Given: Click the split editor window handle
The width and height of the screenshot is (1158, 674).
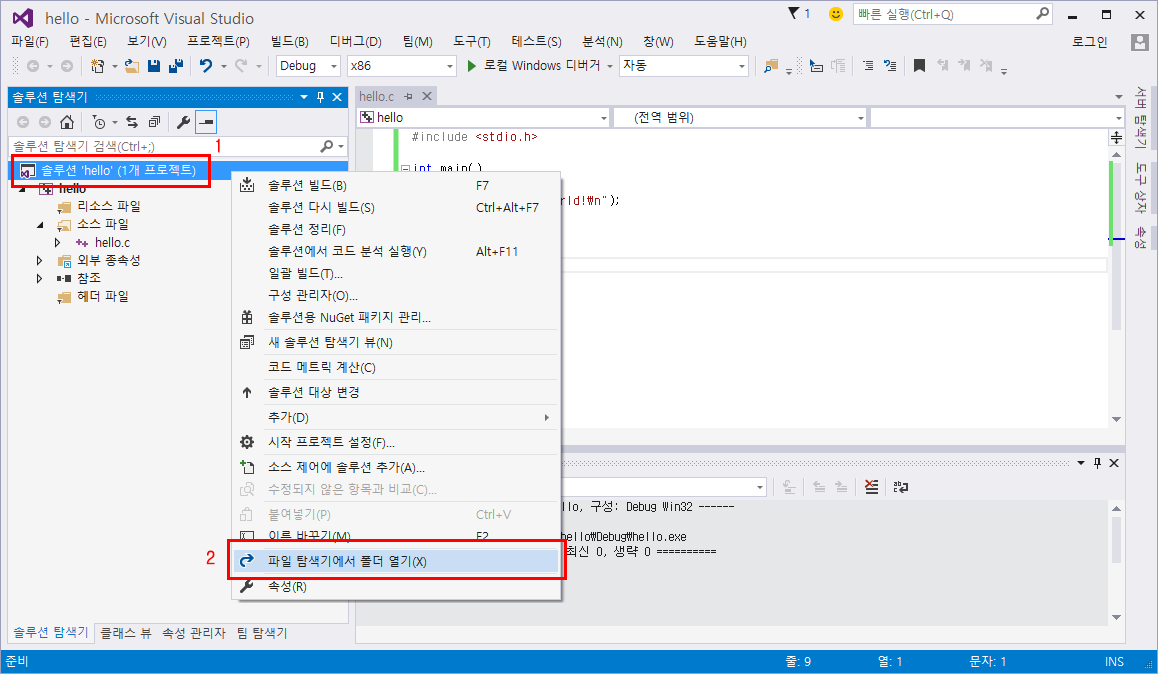Looking at the screenshot, I should [x=1117, y=137].
